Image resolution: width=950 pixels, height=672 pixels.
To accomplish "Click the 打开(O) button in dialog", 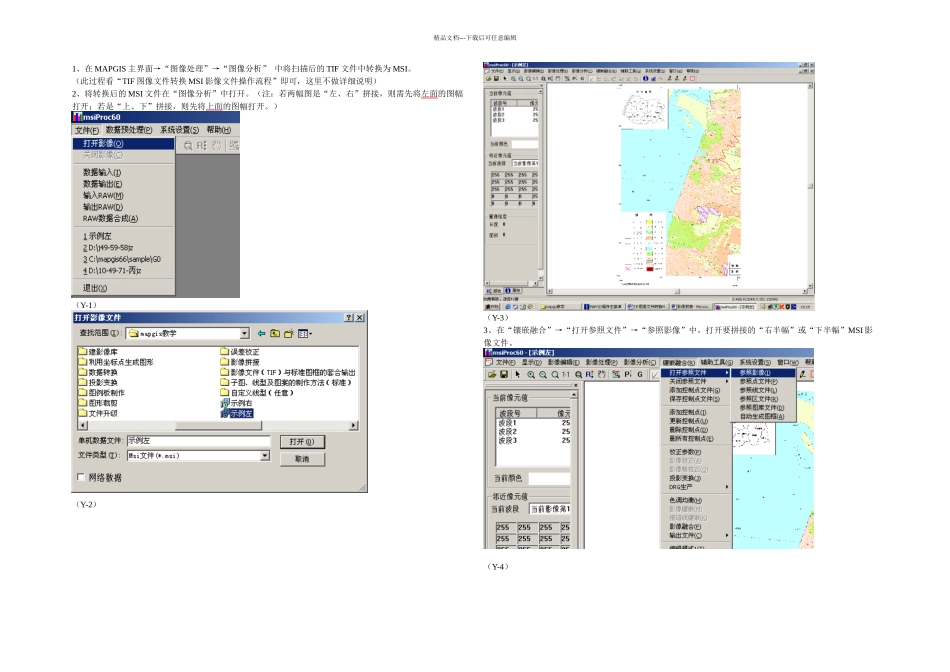I will tap(301, 441).
